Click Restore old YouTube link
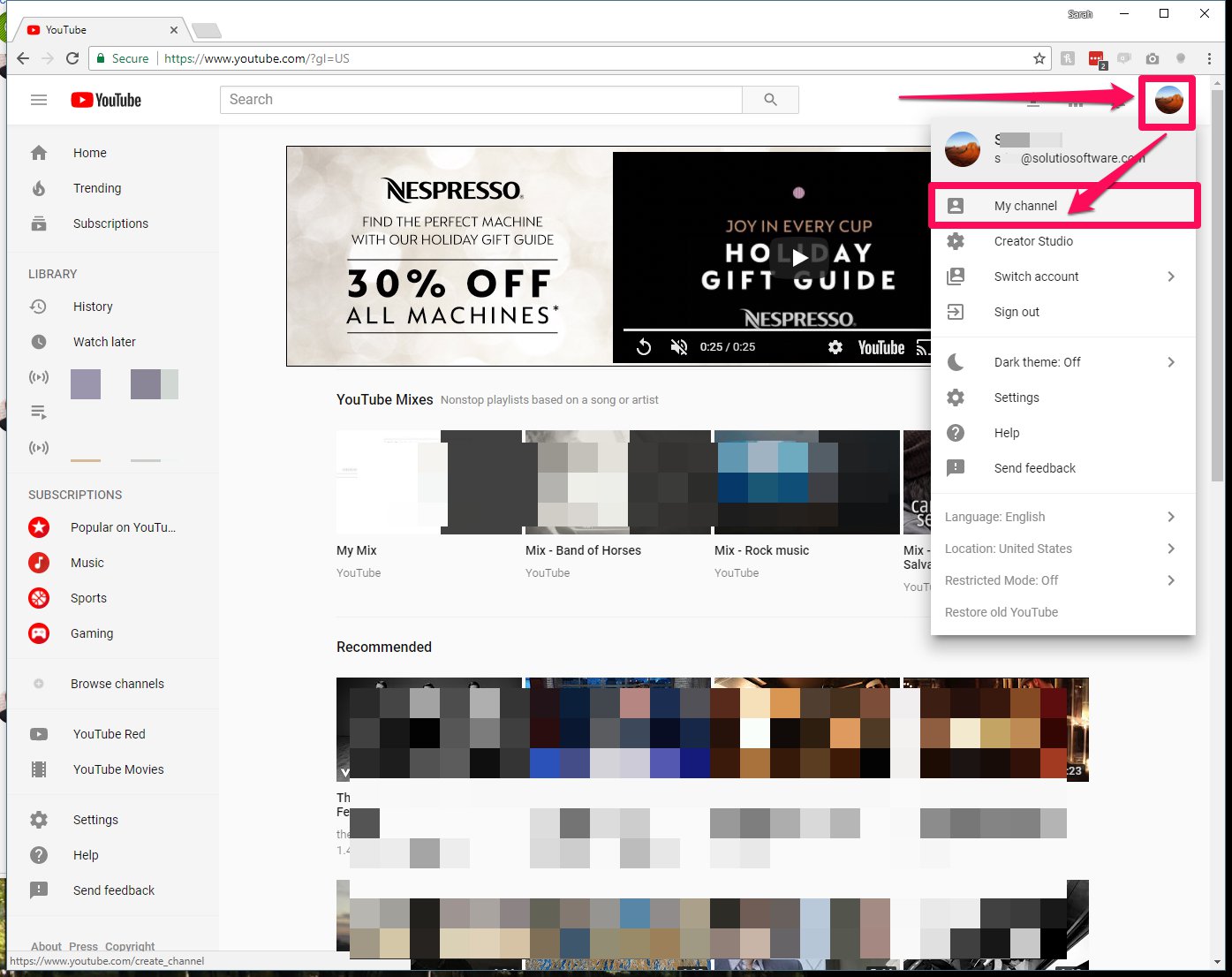Viewport: 1232px width, 977px height. 1001,612
